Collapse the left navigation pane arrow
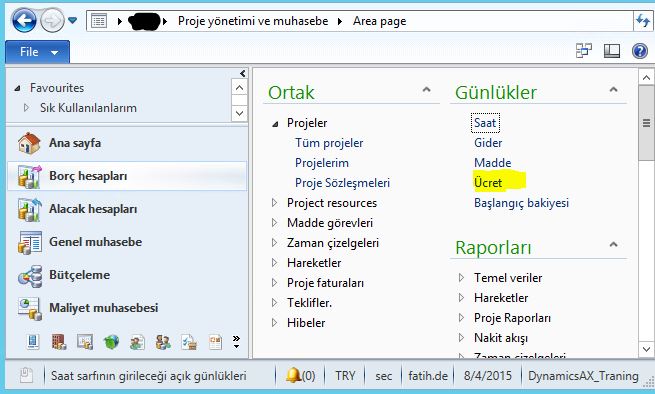Screen dimensions: 655x394 pyautogui.click(x=243, y=74)
